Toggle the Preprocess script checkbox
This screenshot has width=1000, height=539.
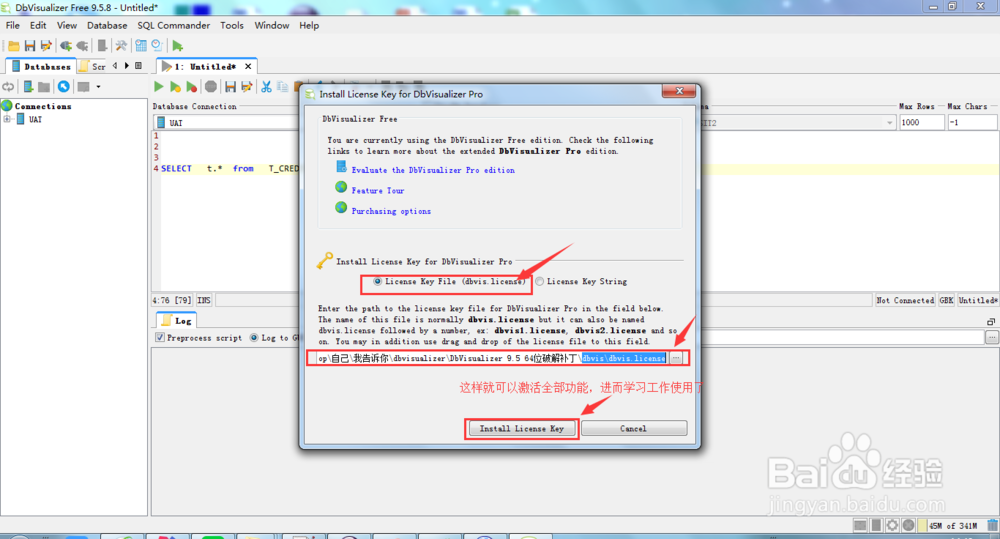(160, 337)
